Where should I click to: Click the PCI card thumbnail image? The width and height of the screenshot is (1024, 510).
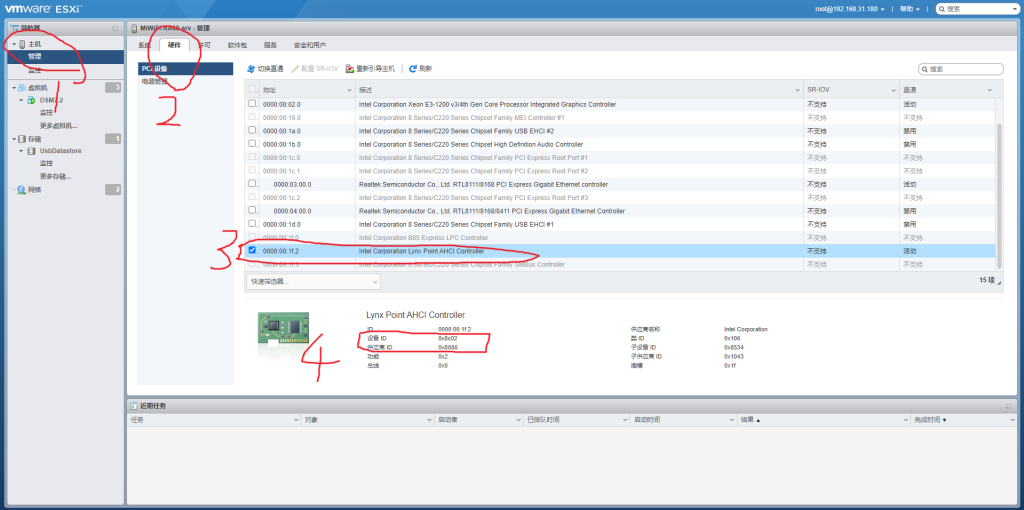(x=283, y=330)
